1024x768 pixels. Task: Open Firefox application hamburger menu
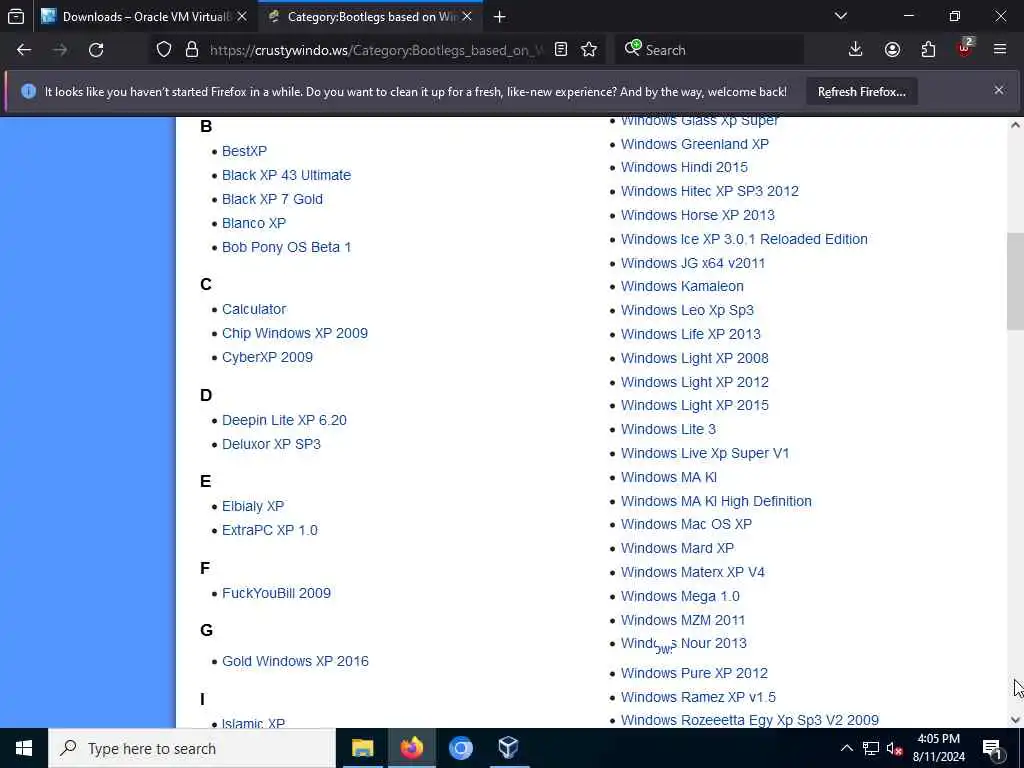point(1000,50)
